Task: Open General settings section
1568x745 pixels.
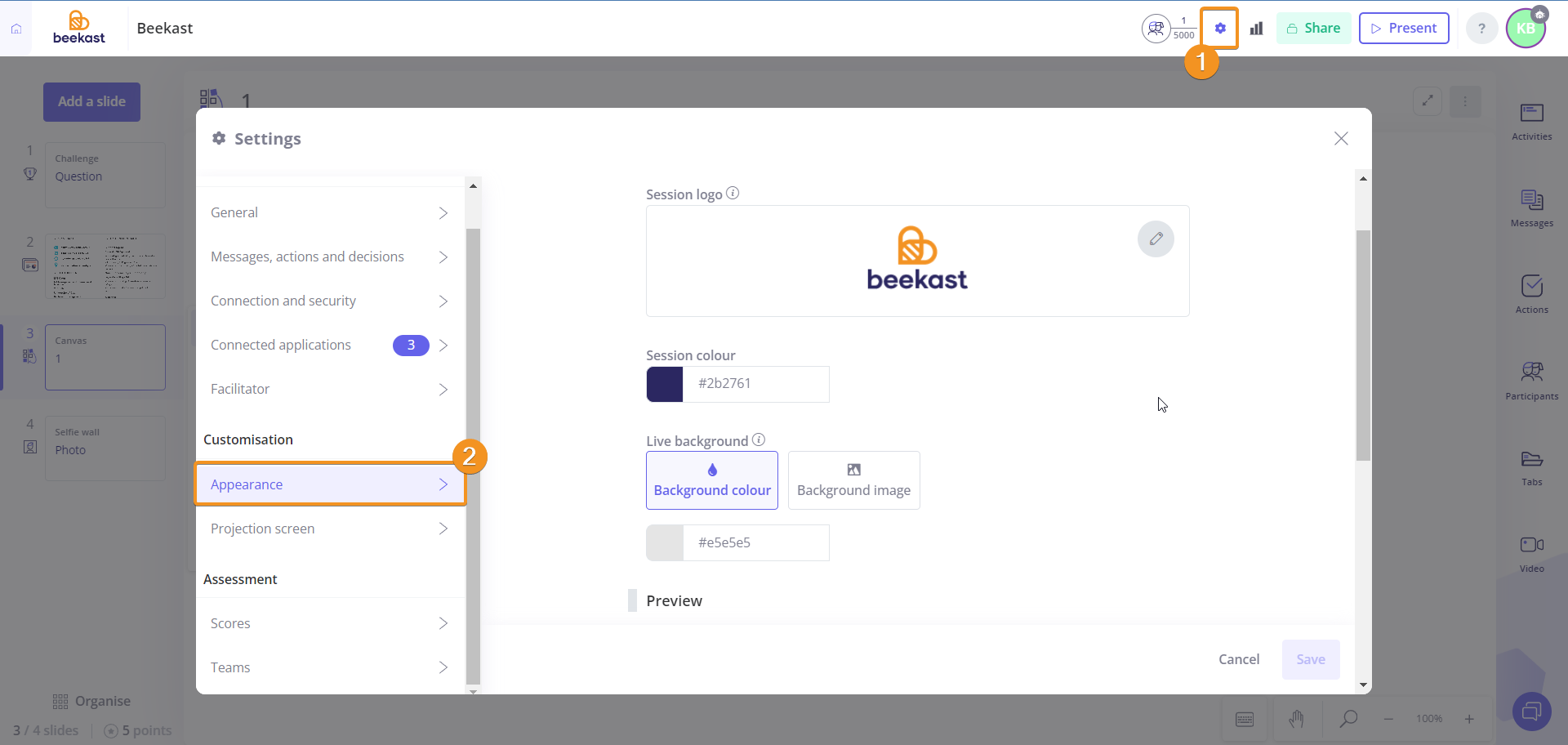Action: click(x=330, y=212)
